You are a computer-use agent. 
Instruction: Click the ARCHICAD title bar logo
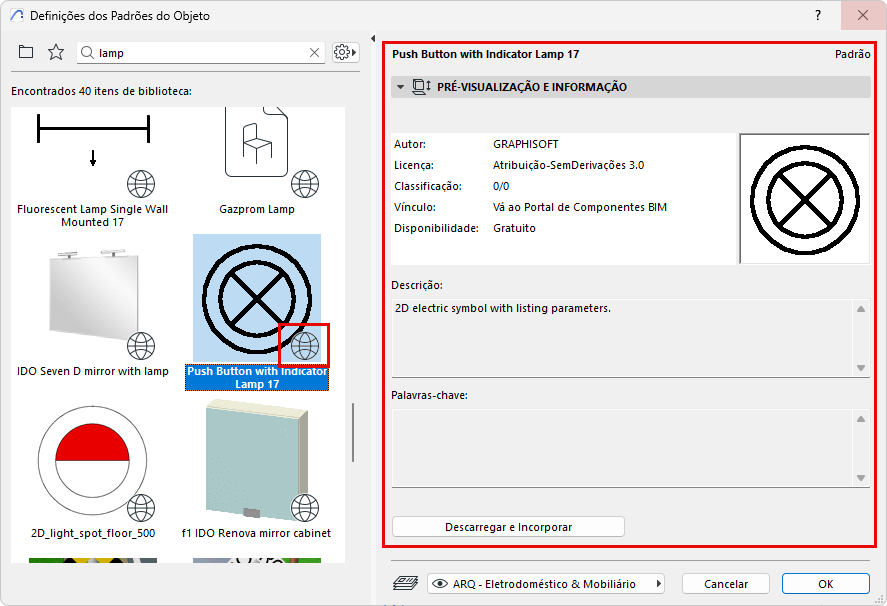click(x=17, y=15)
